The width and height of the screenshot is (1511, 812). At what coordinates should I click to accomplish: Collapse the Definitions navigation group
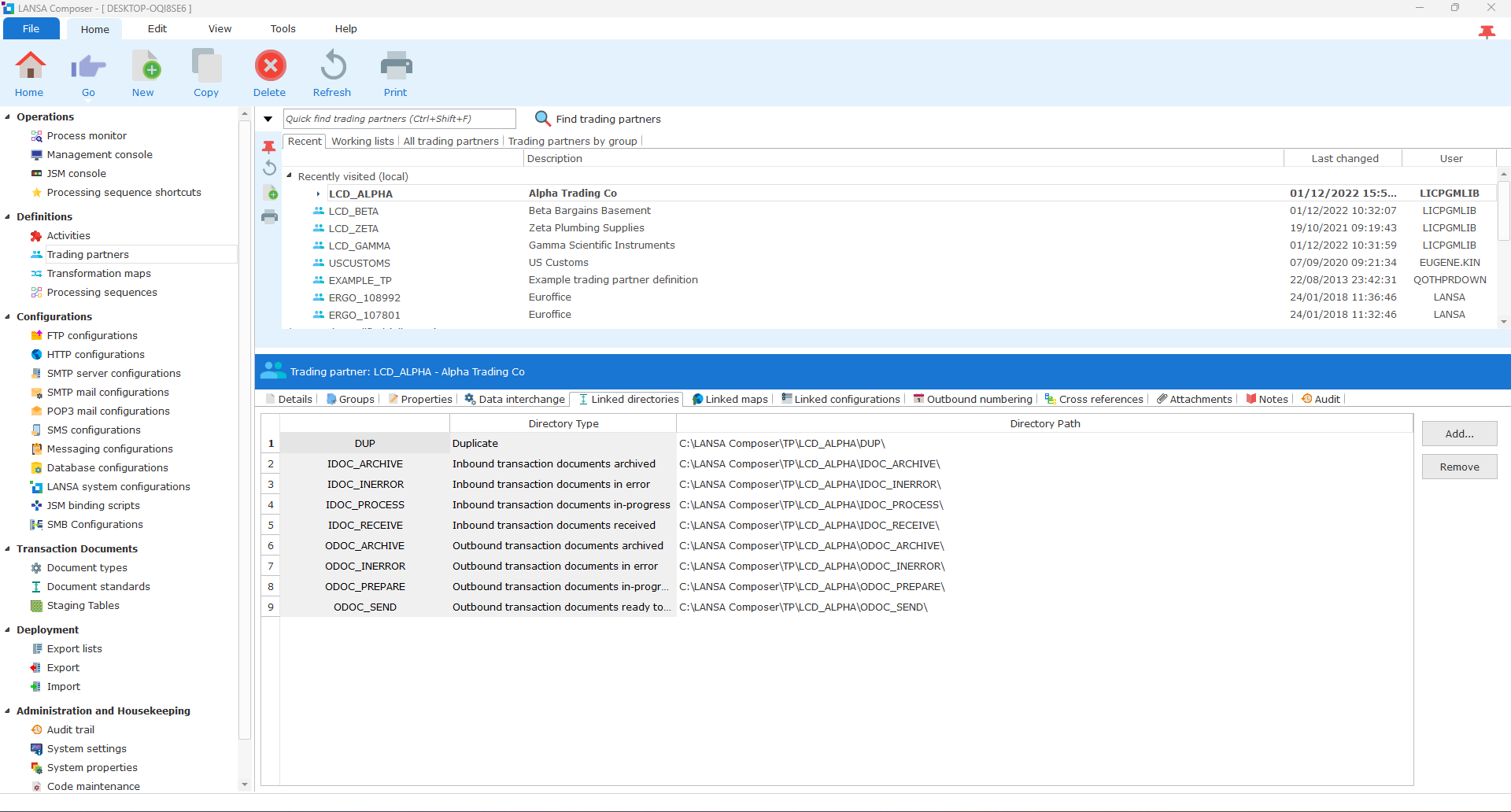click(x=8, y=217)
